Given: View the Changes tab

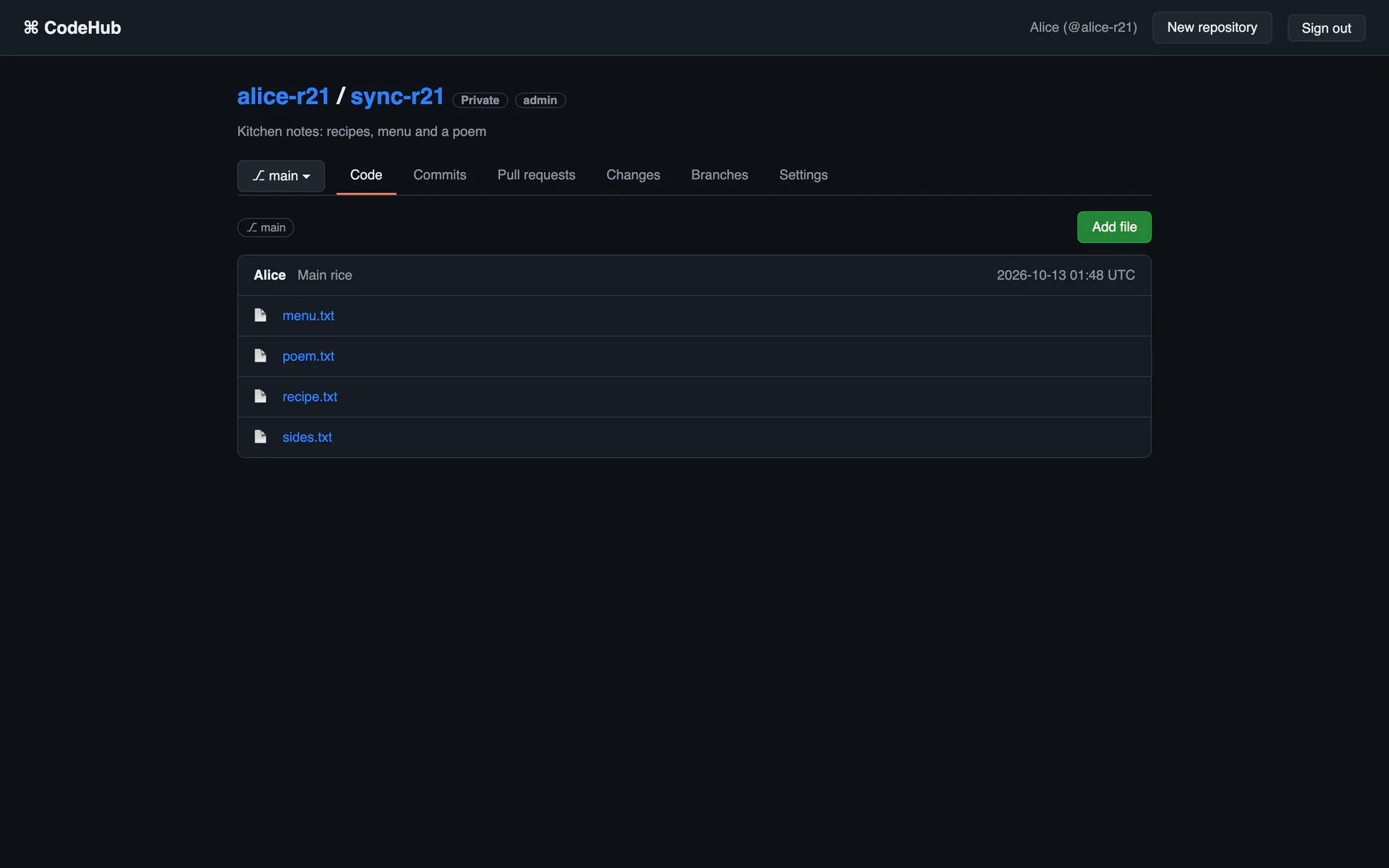Looking at the screenshot, I should 633,175.
